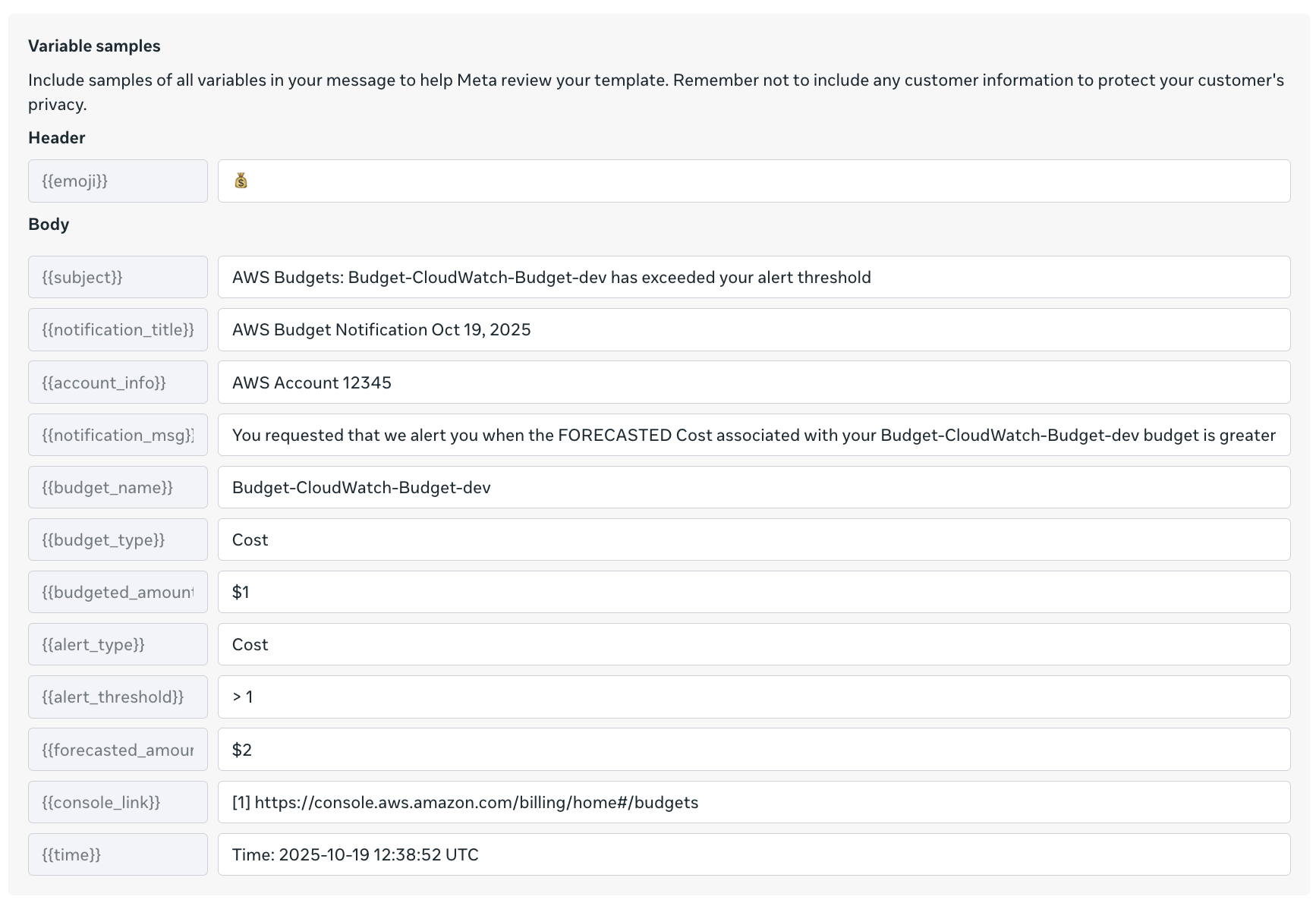Click the notification_msg sample text field
Image resolution: width=1316 pixels, height=906 pixels.
pyautogui.click(x=754, y=435)
